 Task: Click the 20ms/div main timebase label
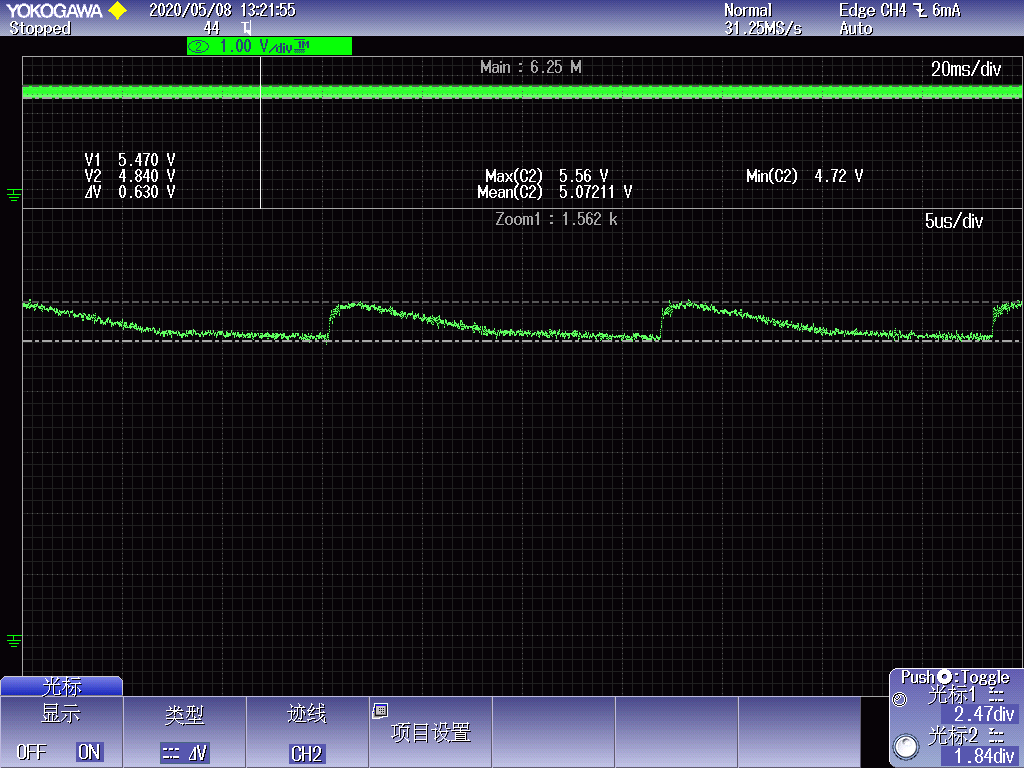pyautogui.click(x=966, y=69)
